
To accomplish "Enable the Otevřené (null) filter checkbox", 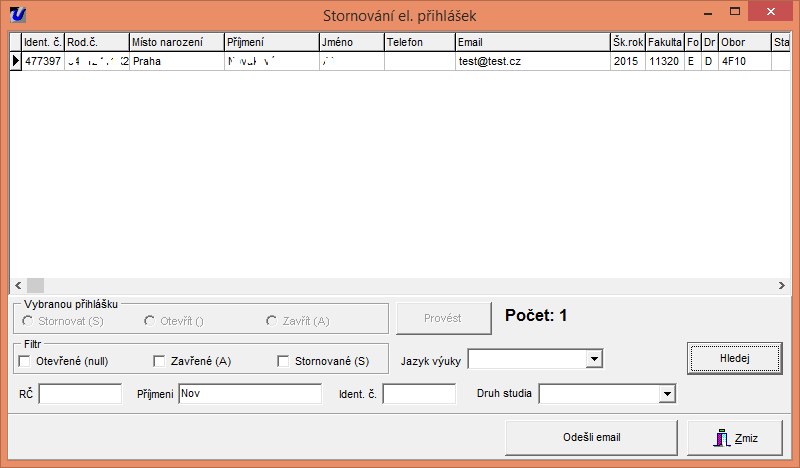I will [25, 360].
